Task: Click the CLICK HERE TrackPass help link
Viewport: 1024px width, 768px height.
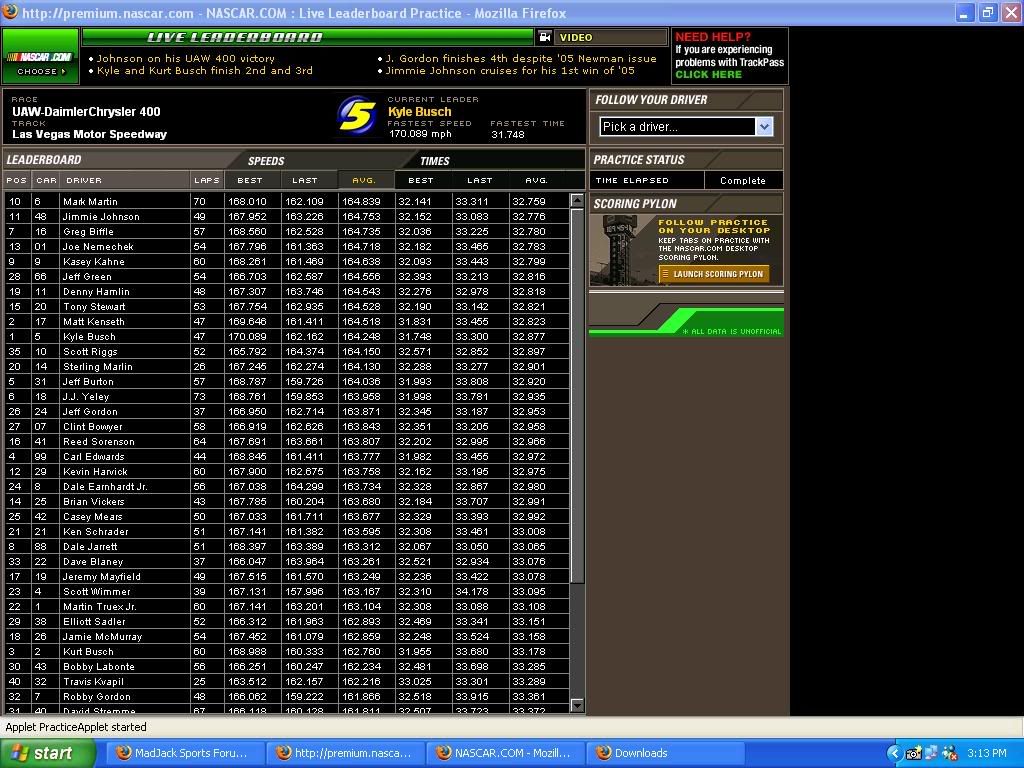Action: coord(709,74)
